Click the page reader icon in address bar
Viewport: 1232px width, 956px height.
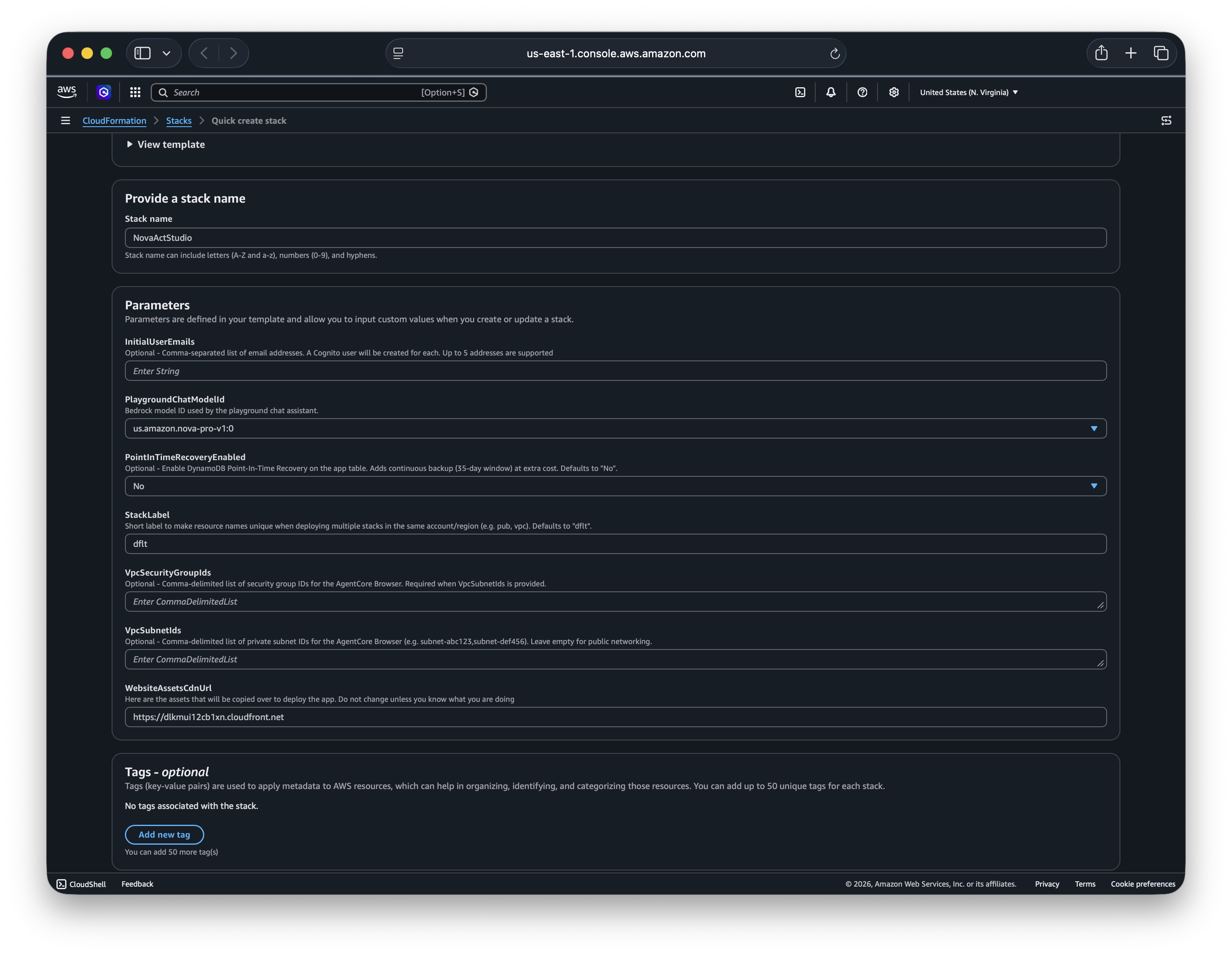click(x=398, y=53)
